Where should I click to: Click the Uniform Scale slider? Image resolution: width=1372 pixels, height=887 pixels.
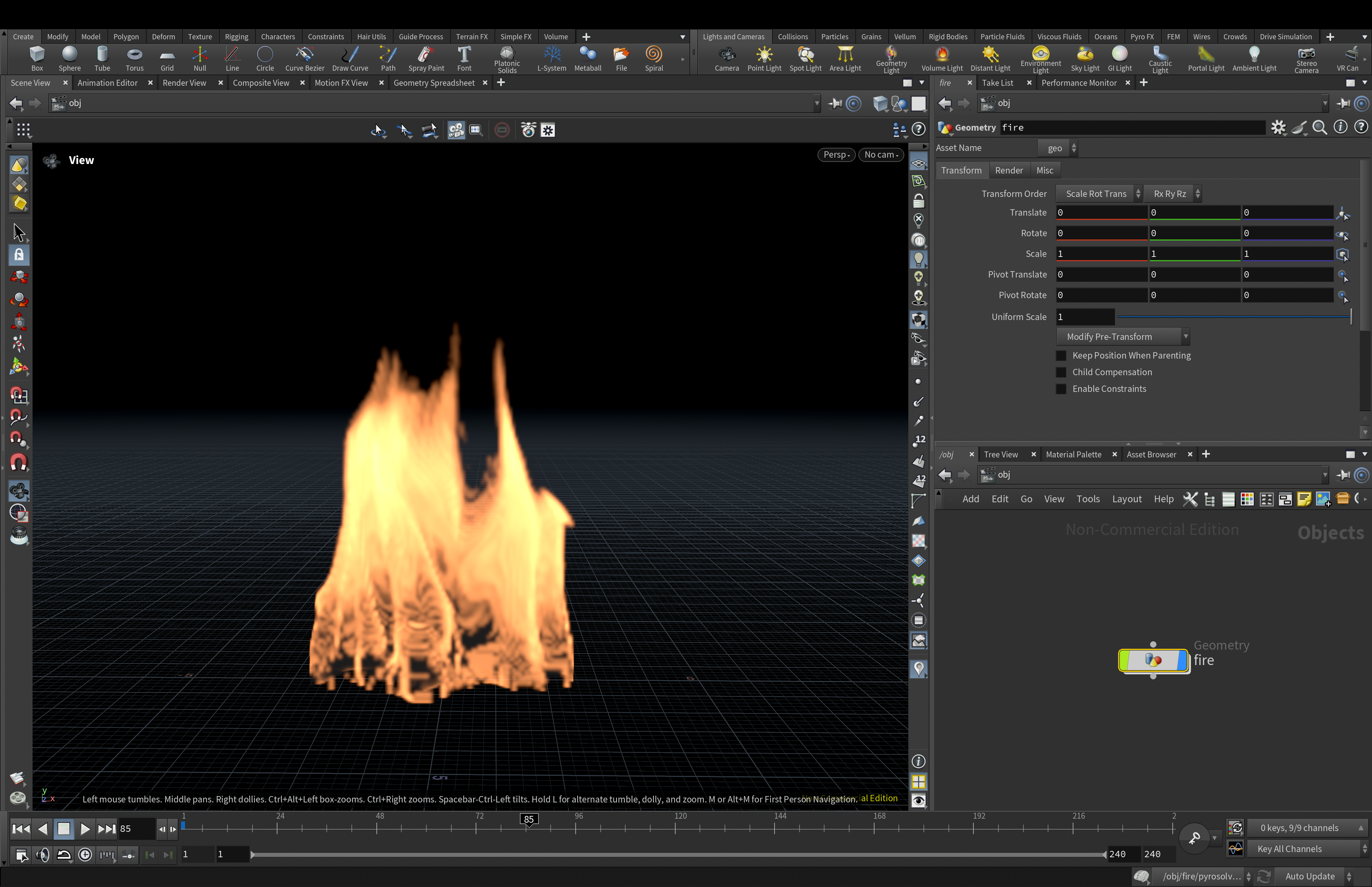point(1233,317)
